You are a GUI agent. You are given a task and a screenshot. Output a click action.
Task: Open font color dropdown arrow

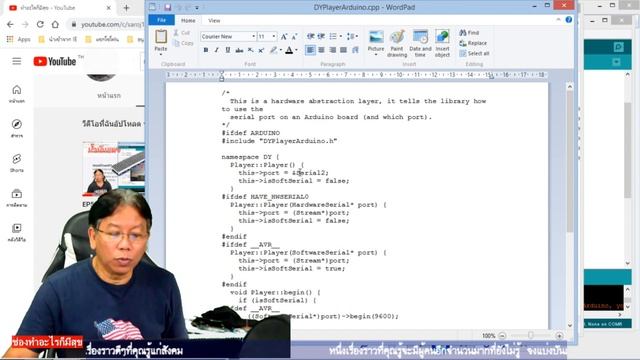[x=296, y=50]
